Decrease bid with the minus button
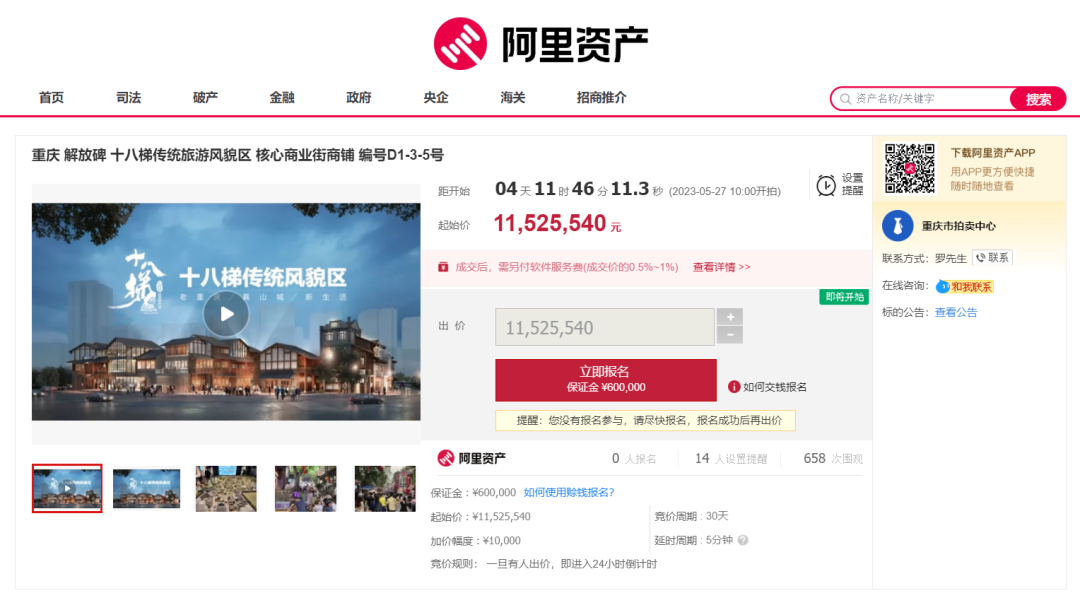1080x598 pixels. click(x=730, y=336)
